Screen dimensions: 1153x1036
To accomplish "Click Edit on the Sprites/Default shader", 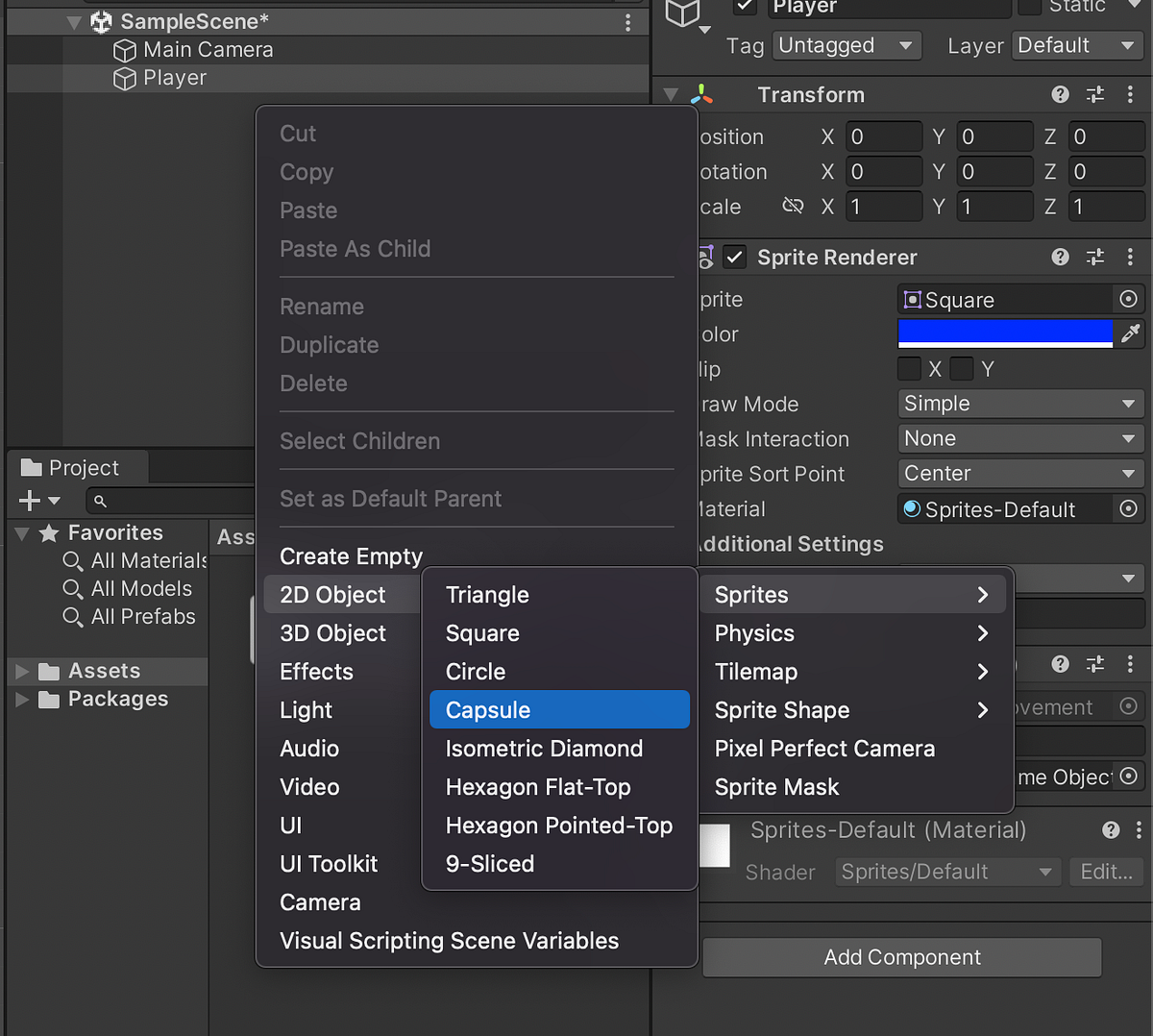I will tap(1106, 872).
